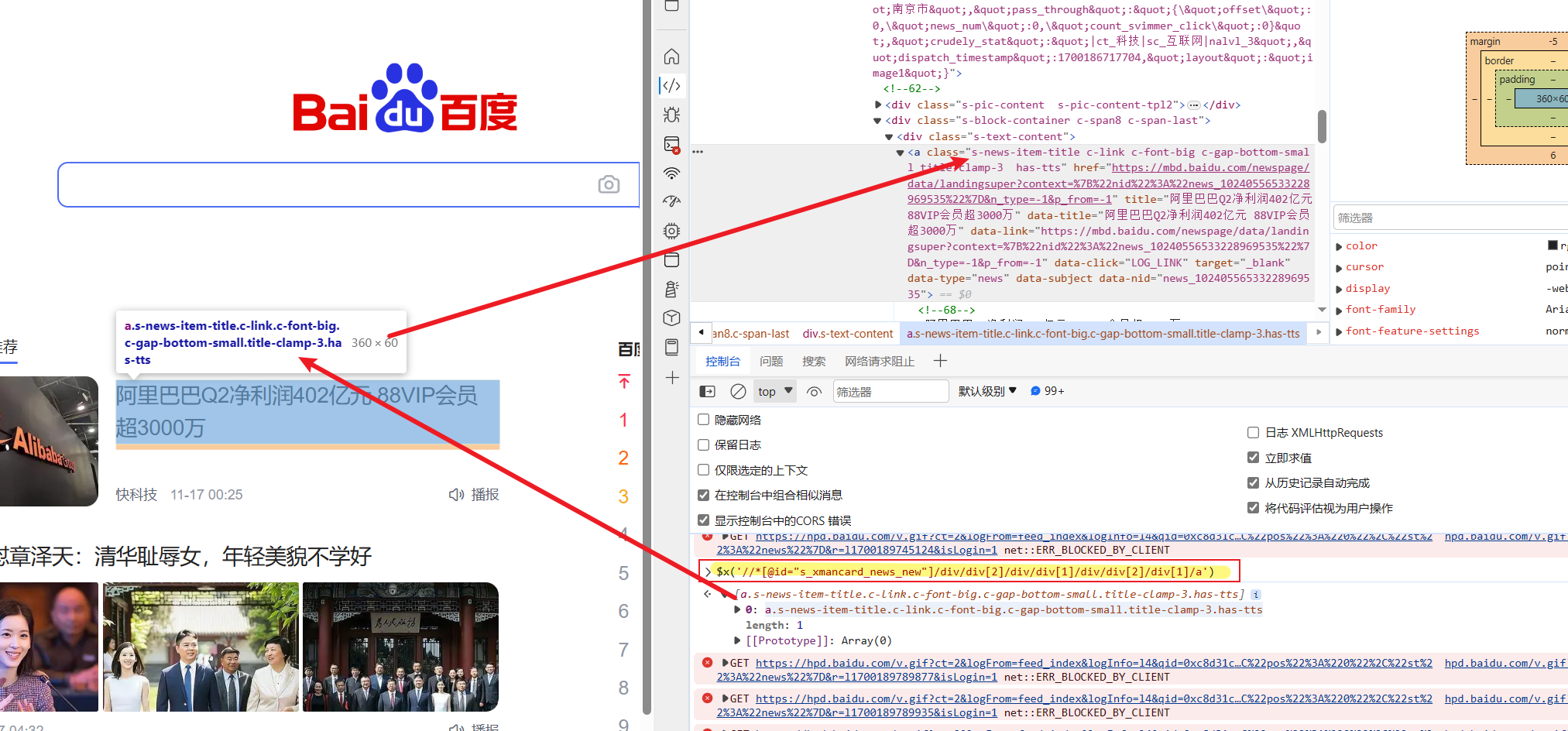Open the Console panel icon with error badge

(672, 144)
